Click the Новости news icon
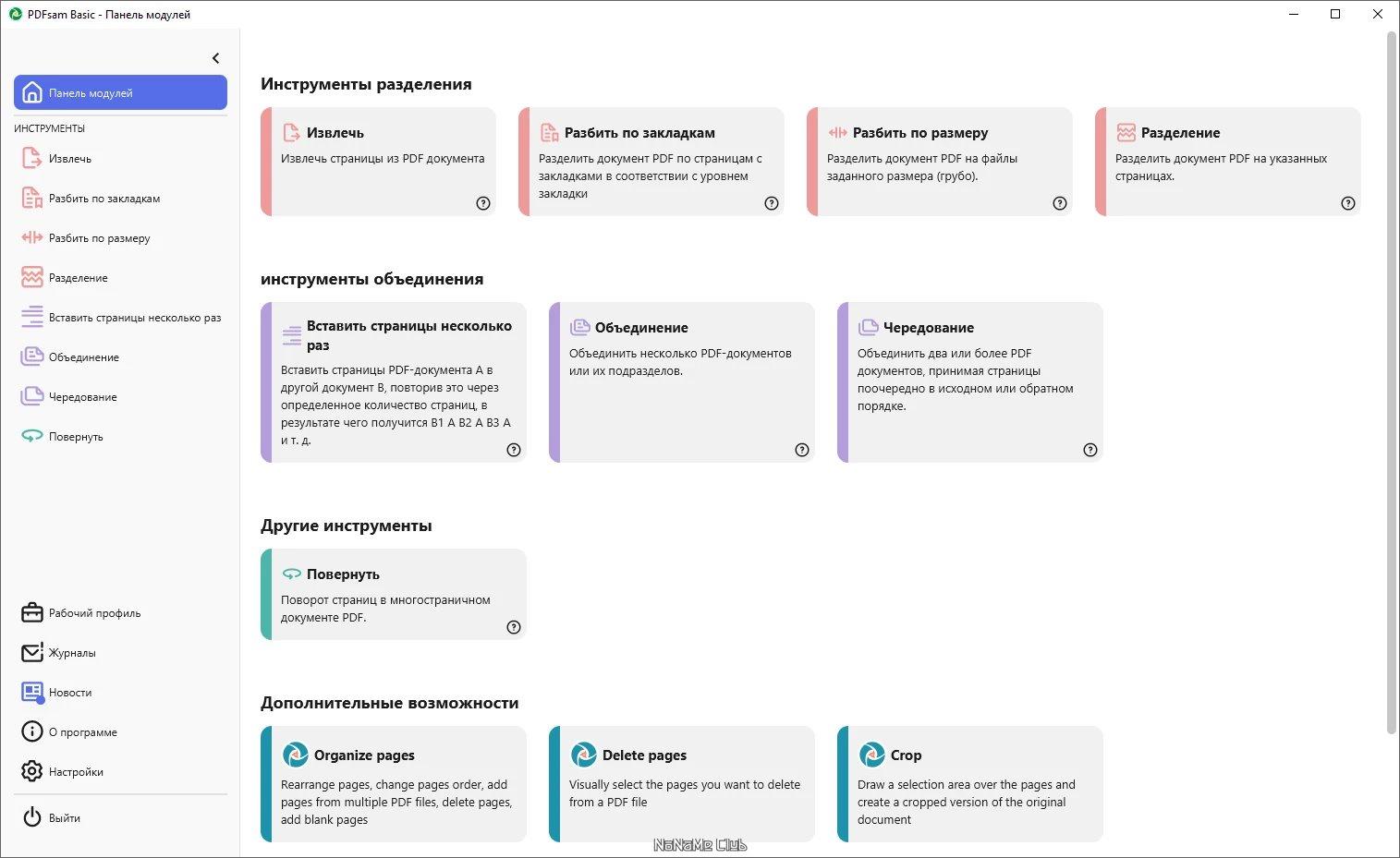 pyautogui.click(x=31, y=693)
